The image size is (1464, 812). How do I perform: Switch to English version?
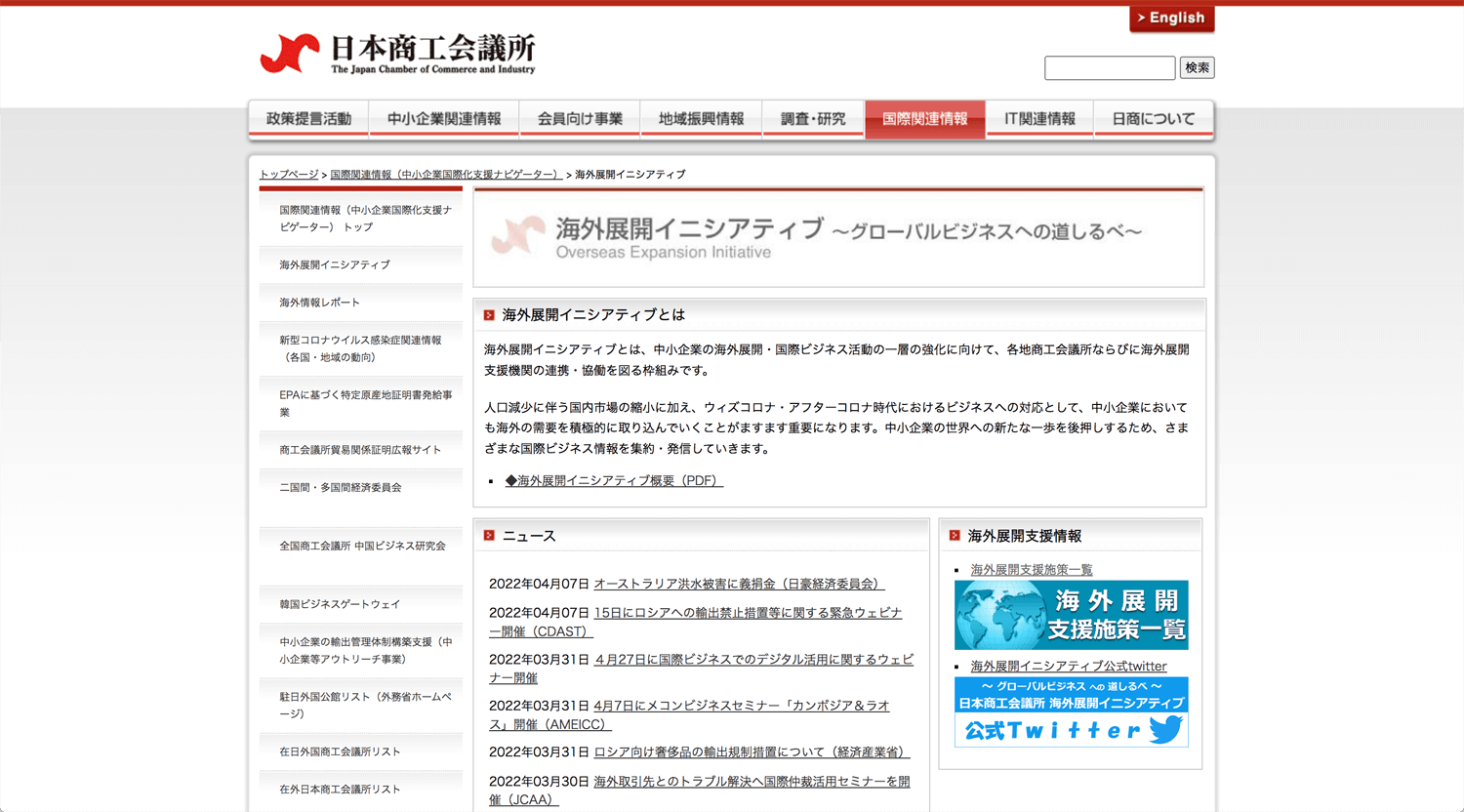pos(1171,19)
